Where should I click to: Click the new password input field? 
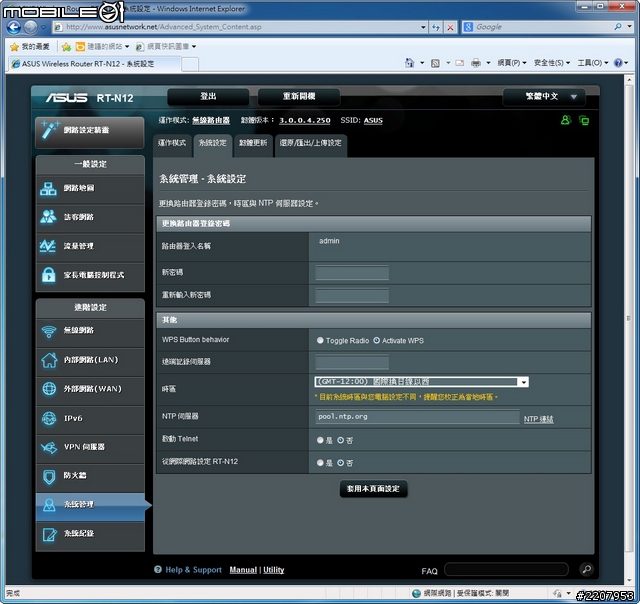pos(352,273)
